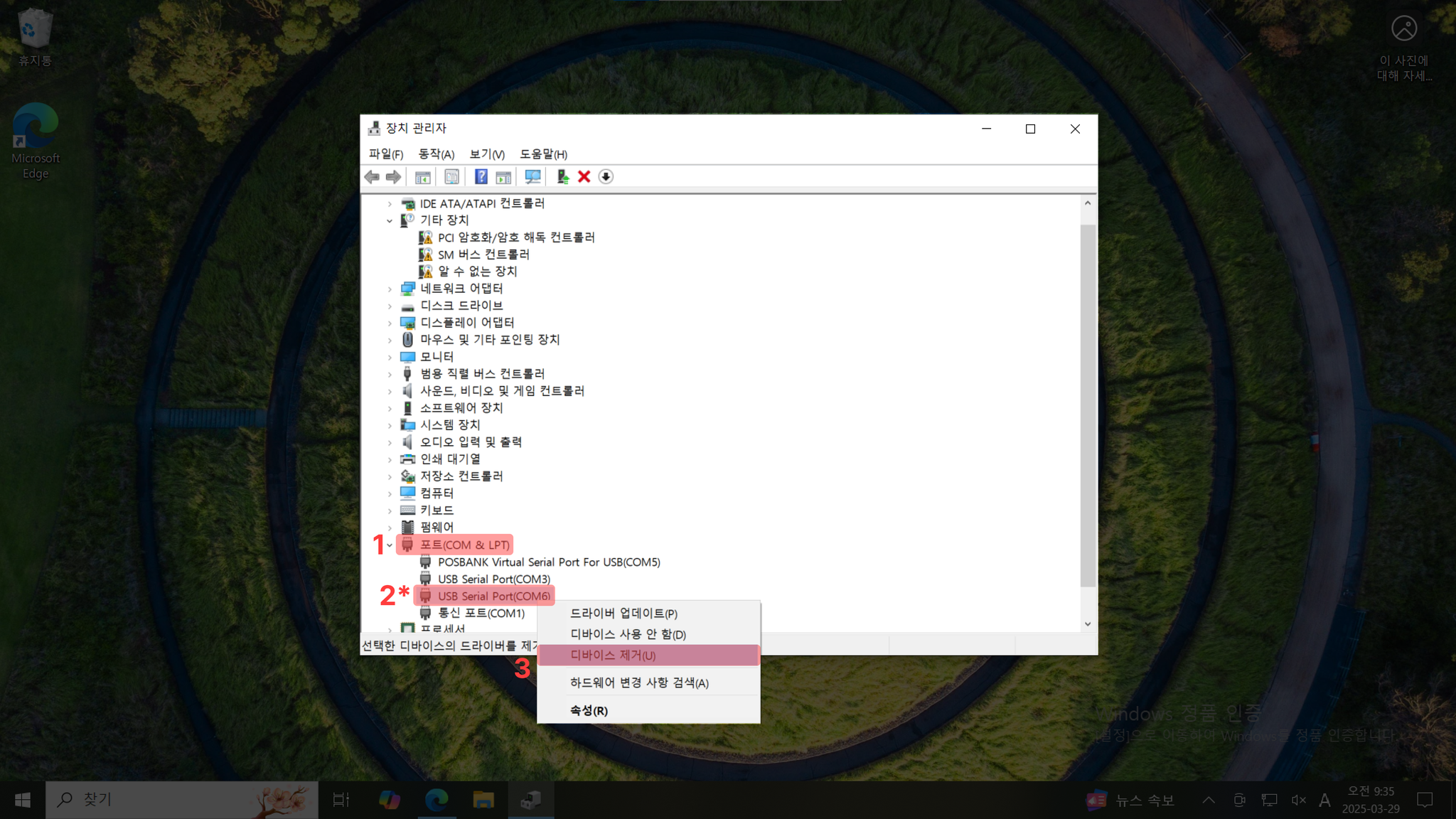The height and width of the screenshot is (819, 1456).
Task: Select 펌웨어 category
Action: 437,528
